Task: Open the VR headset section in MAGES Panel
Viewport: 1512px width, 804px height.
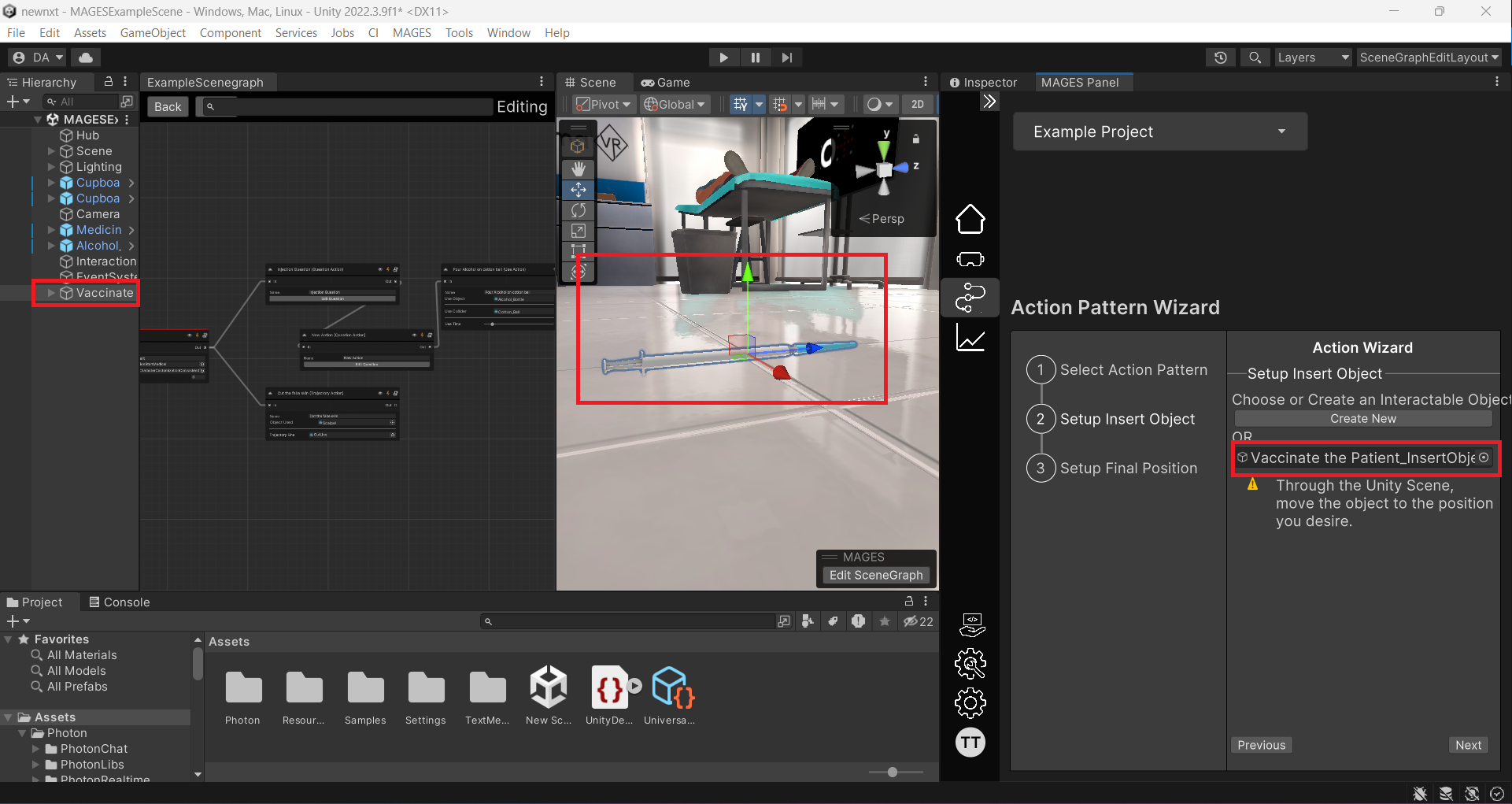Action: [970, 259]
